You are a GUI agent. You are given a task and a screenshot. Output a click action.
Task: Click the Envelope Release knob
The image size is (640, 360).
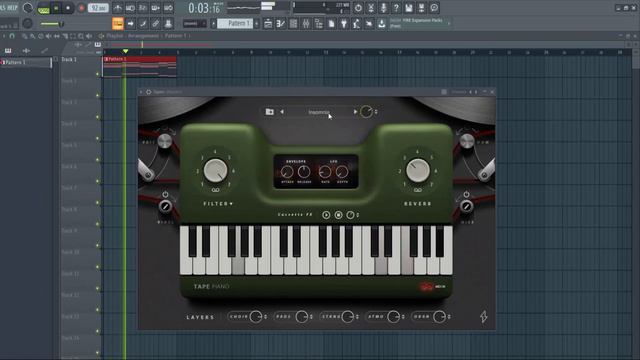[304, 172]
